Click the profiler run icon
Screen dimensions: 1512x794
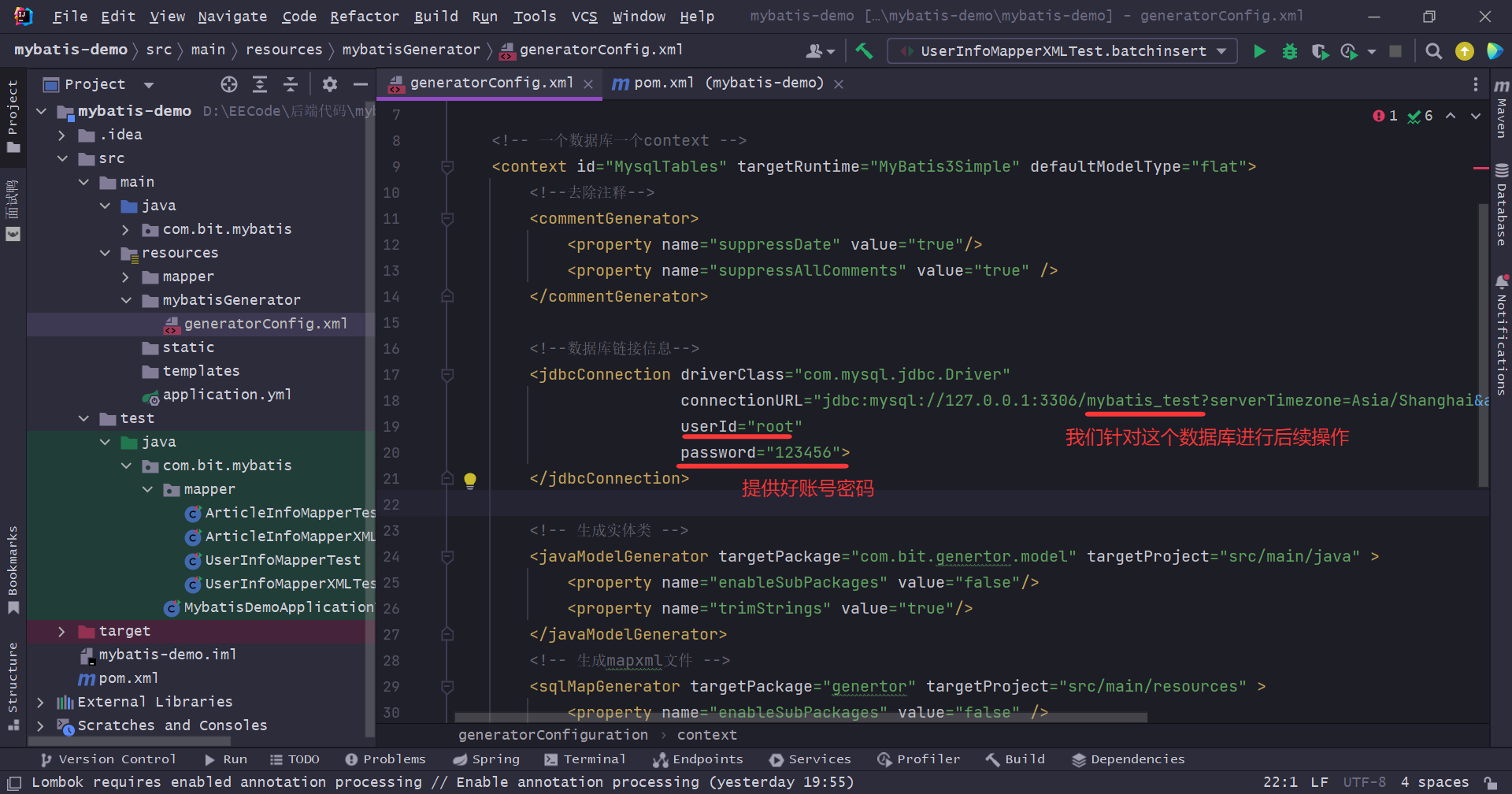click(1349, 51)
